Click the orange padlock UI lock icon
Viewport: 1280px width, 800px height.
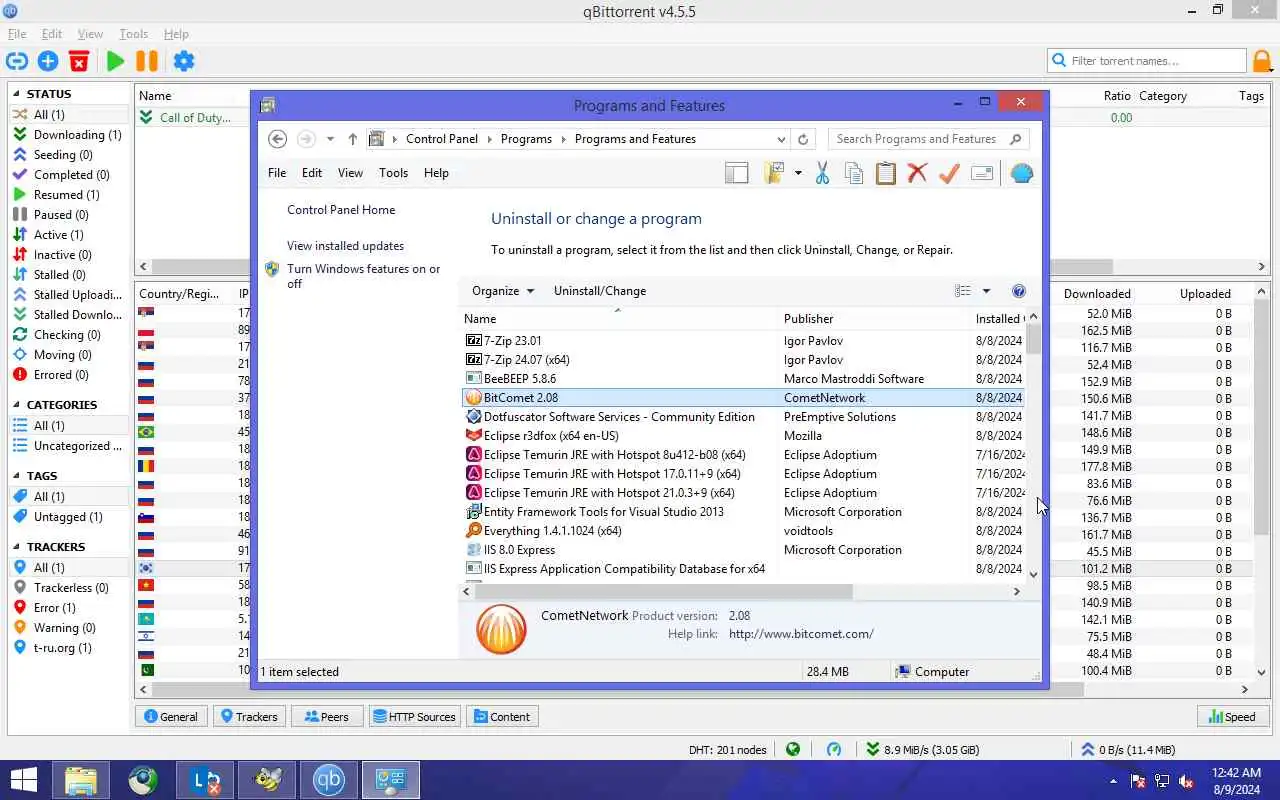click(x=1263, y=61)
